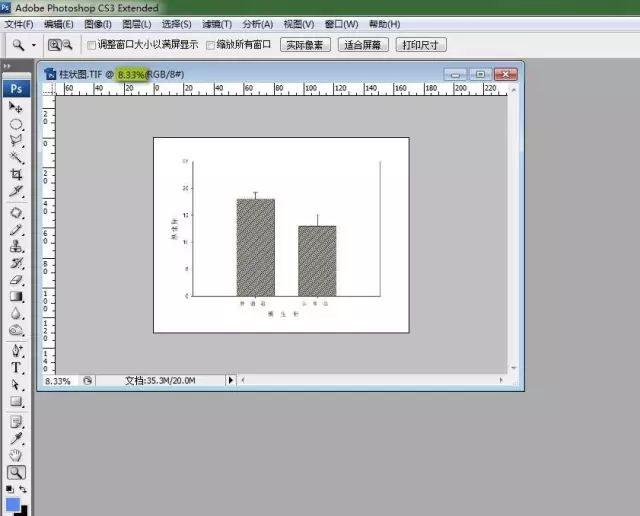Open zoom tool preset picker dropdown

34,45
